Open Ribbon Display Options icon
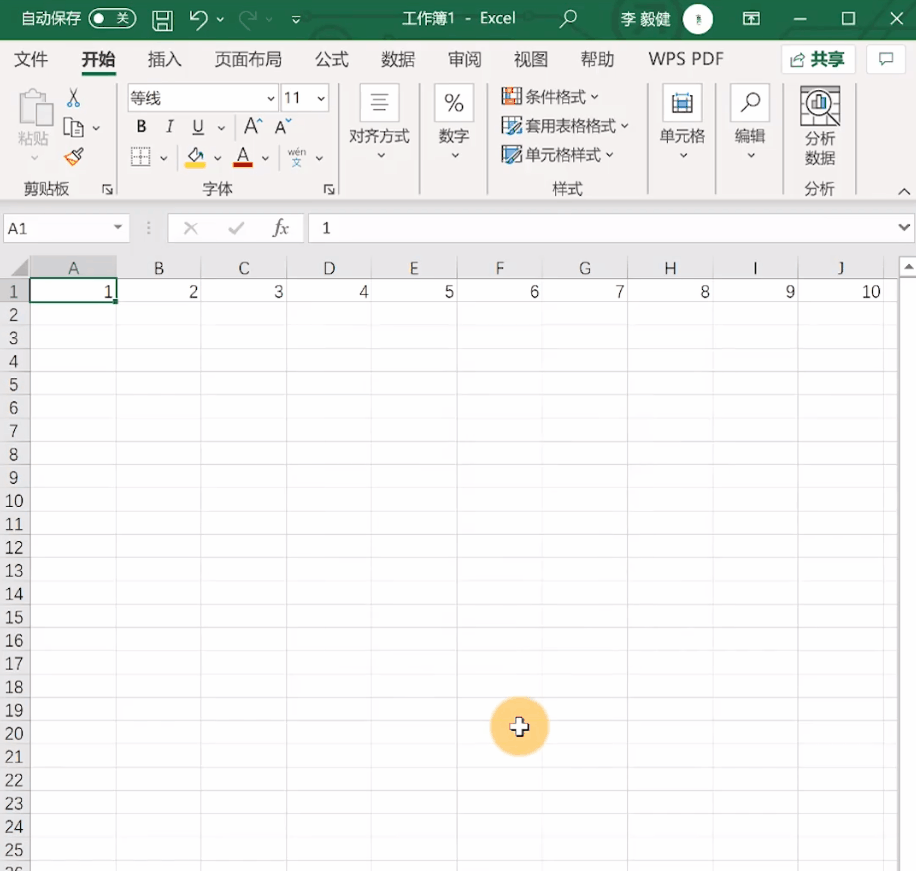This screenshot has width=916, height=871. pyautogui.click(x=751, y=19)
